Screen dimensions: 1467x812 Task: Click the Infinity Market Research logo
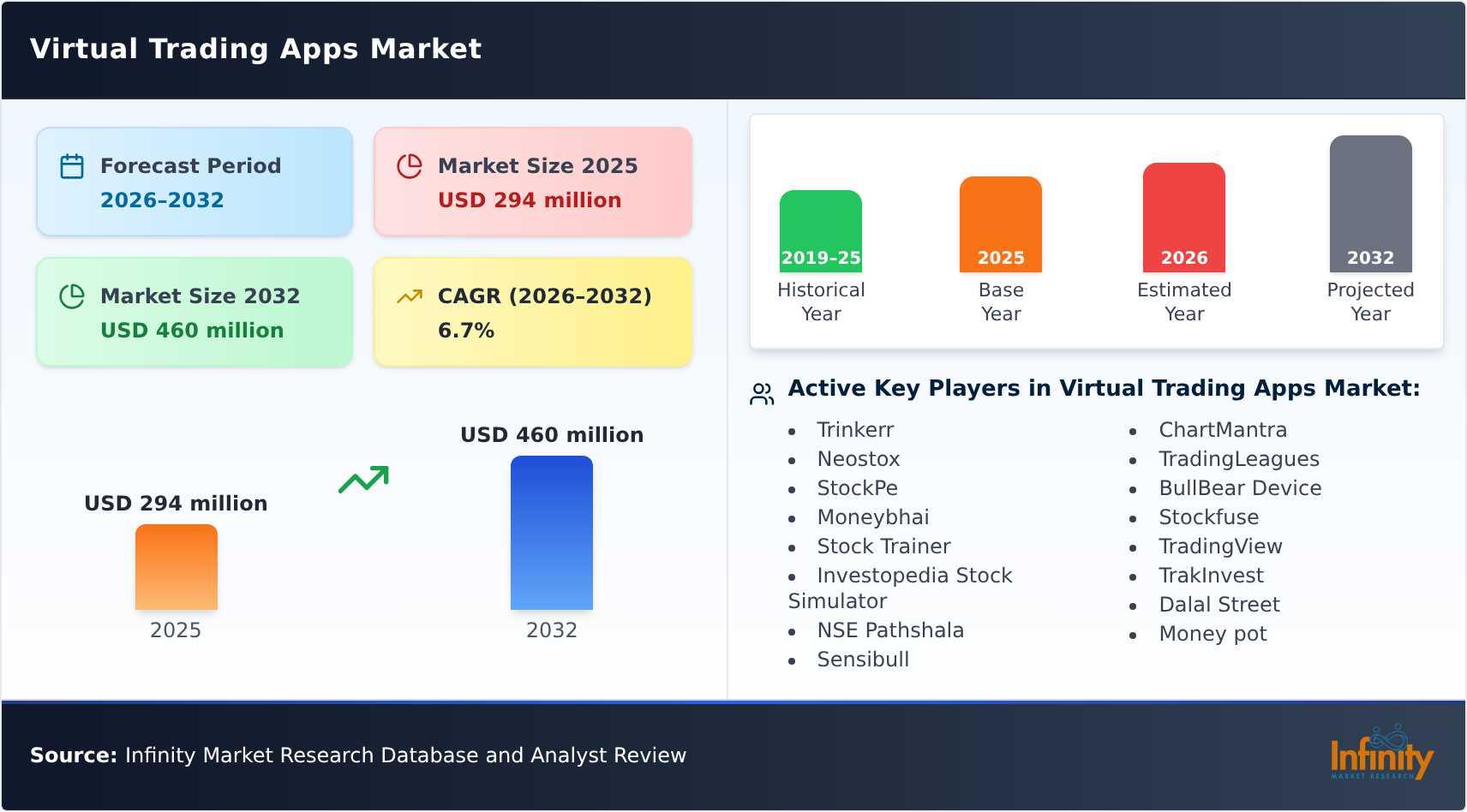(1381, 753)
